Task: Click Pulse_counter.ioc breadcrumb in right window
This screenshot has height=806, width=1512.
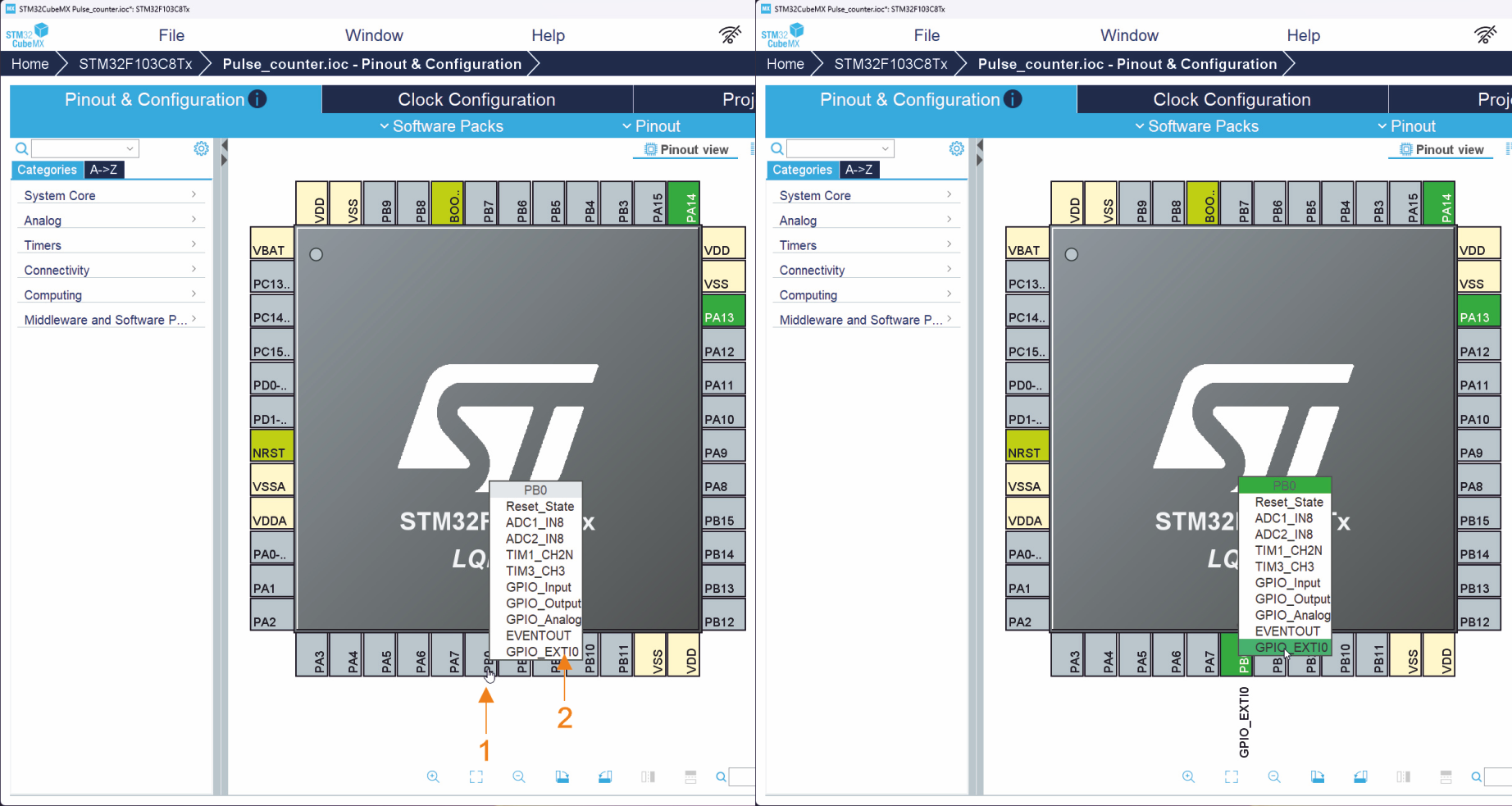Action: click(1127, 64)
